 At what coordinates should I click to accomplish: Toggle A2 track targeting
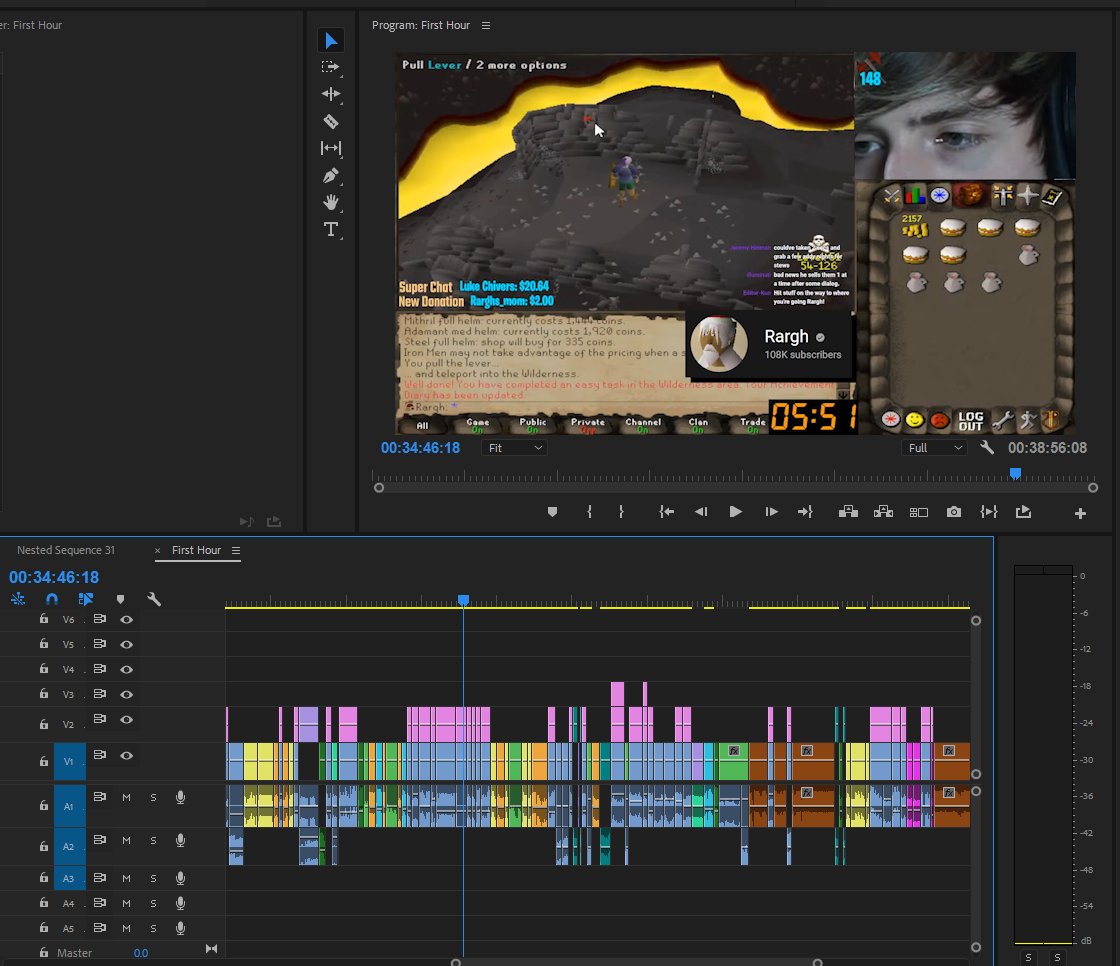click(69, 847)
